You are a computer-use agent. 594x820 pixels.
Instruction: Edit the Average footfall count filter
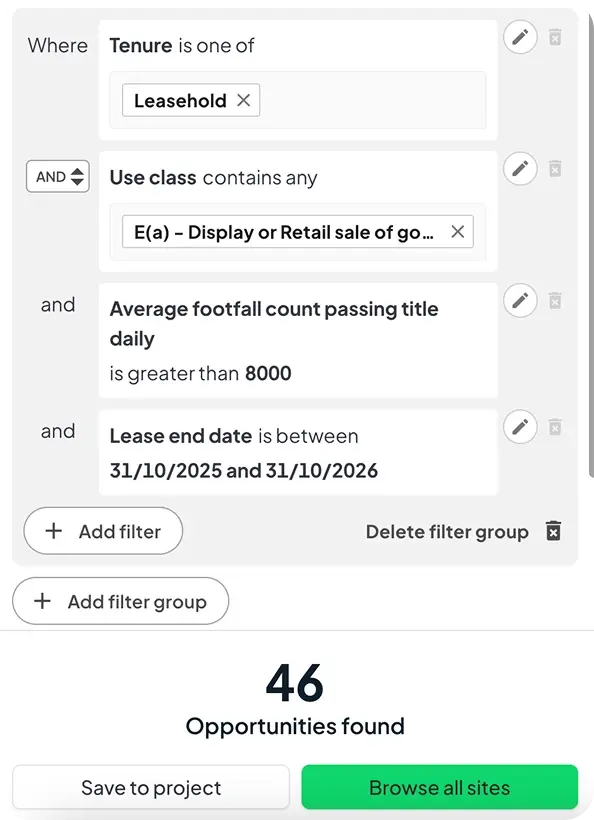point(520,300)
